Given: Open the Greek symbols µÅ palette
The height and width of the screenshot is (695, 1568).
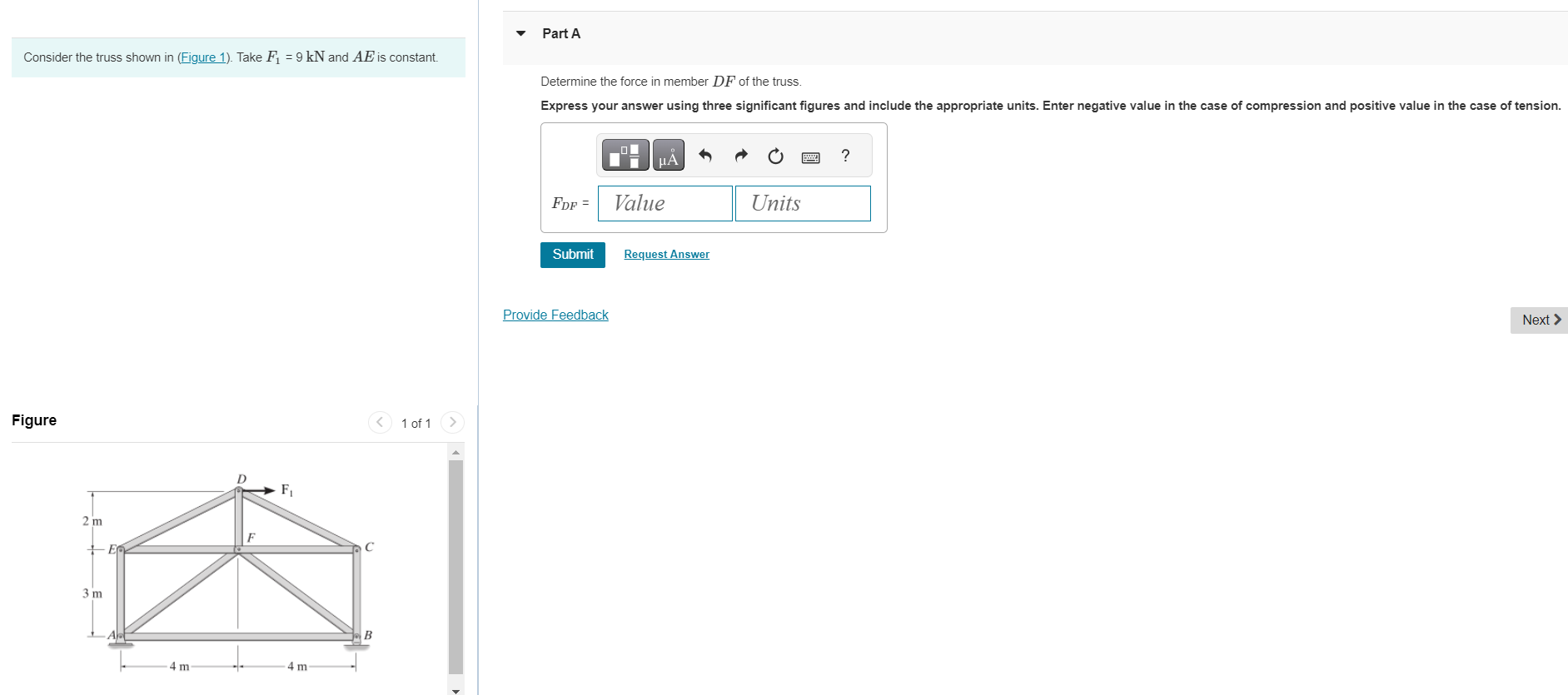Looking at the screenshot, I should pyautogui.click(x=669, y=156).
